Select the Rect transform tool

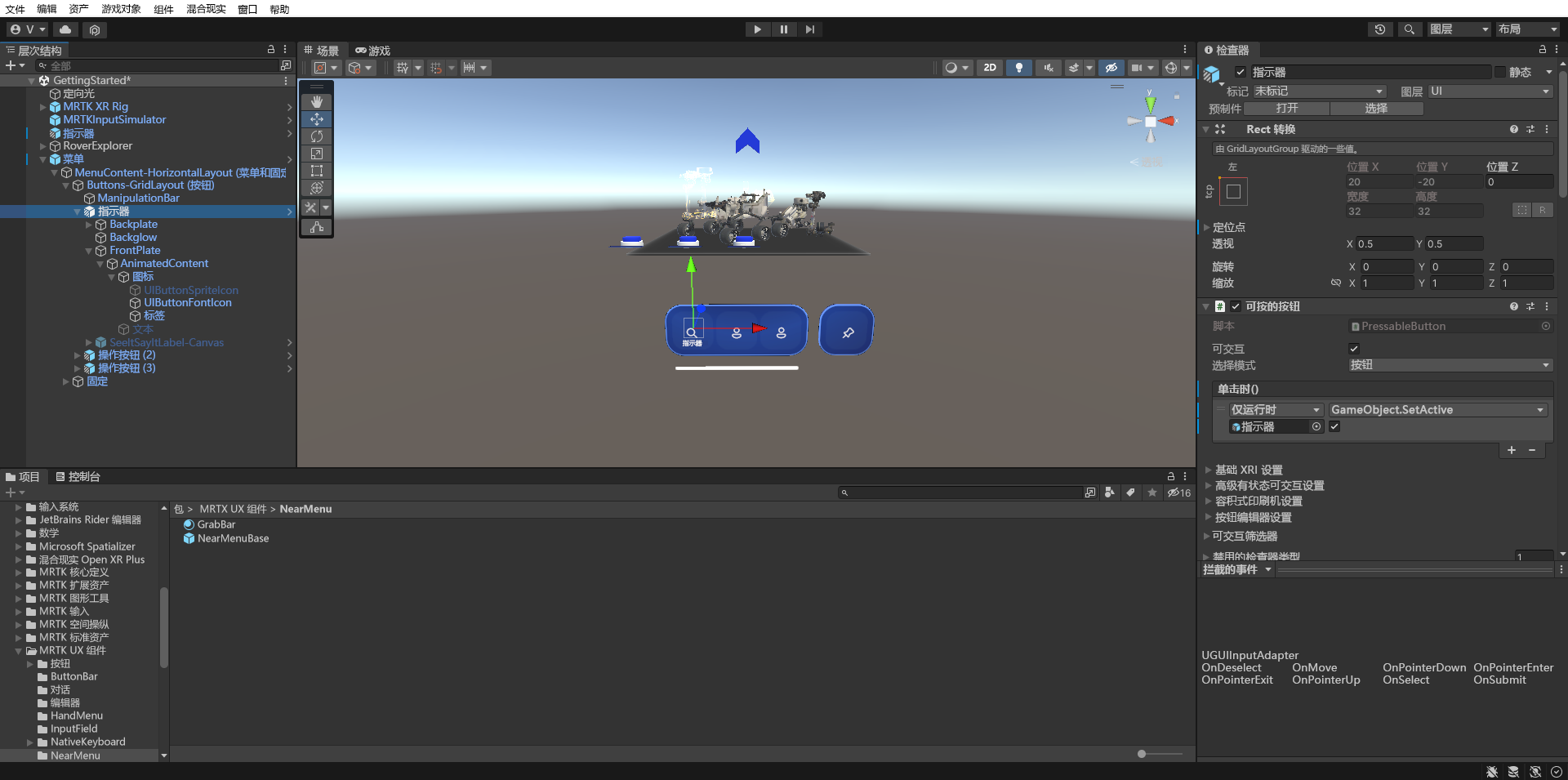tap(317, 171)
